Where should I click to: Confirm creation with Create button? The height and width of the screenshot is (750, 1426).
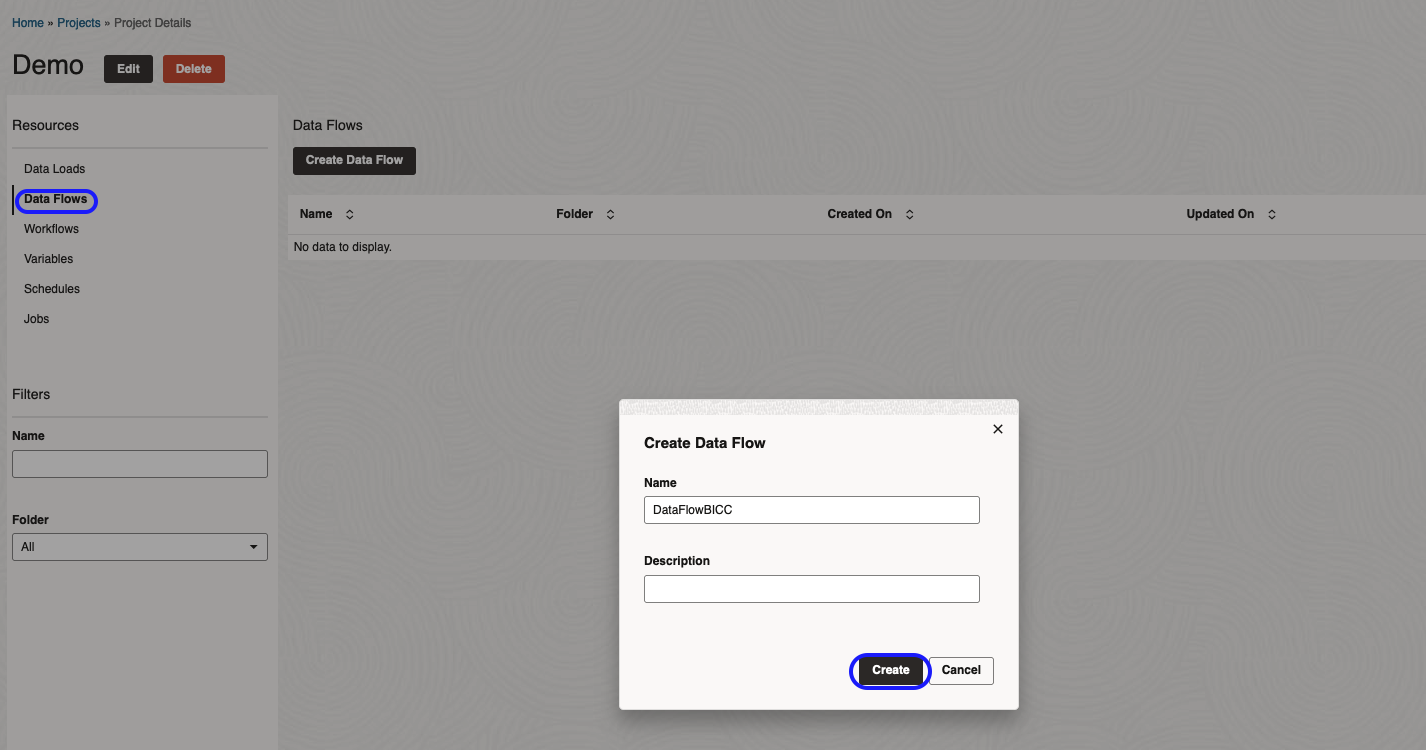click(889, 670)
